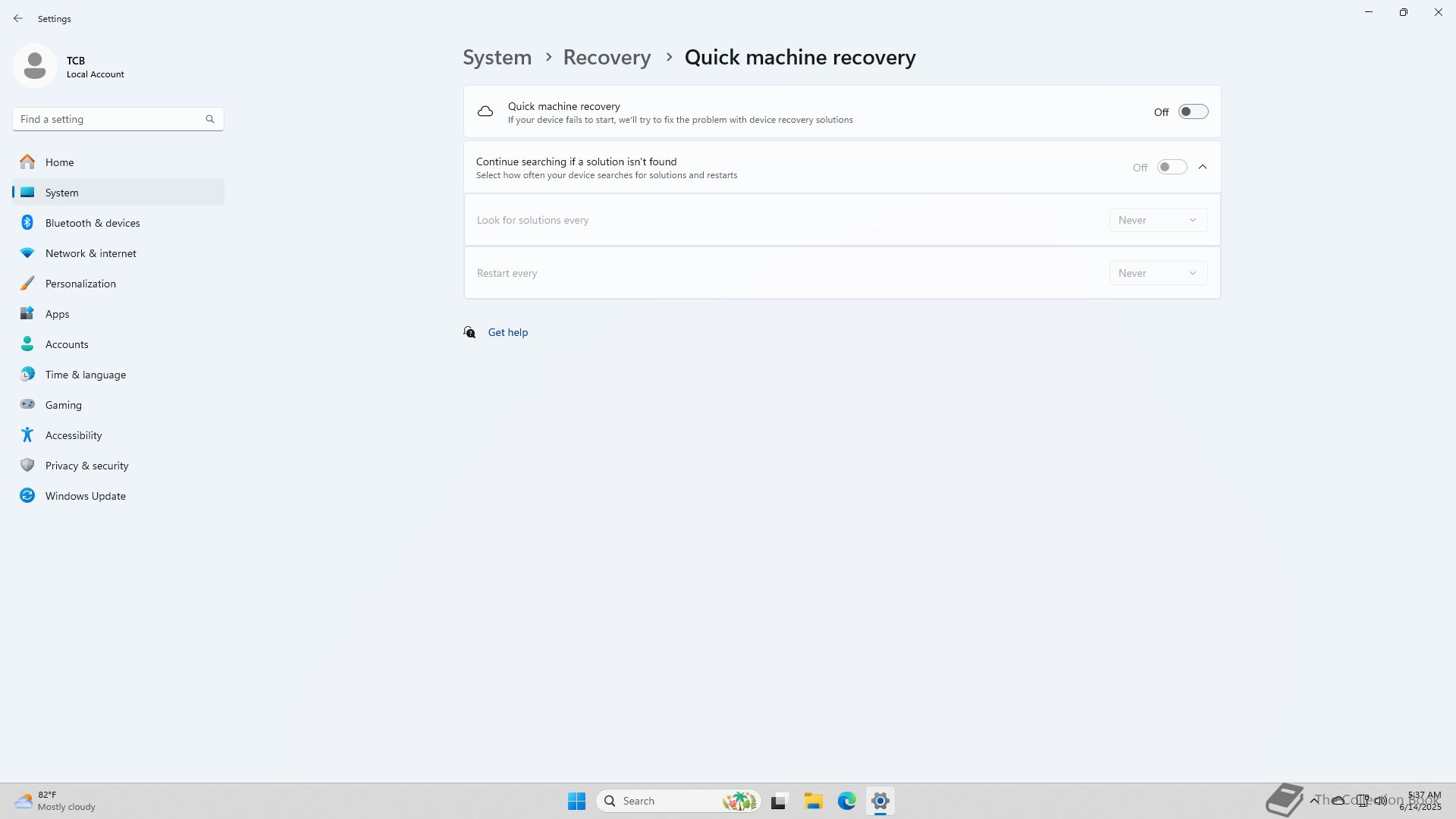Open Microsoft Edge from the taskbar
Viewport: 1456px width, 819px height.
(x=846, y=801)
